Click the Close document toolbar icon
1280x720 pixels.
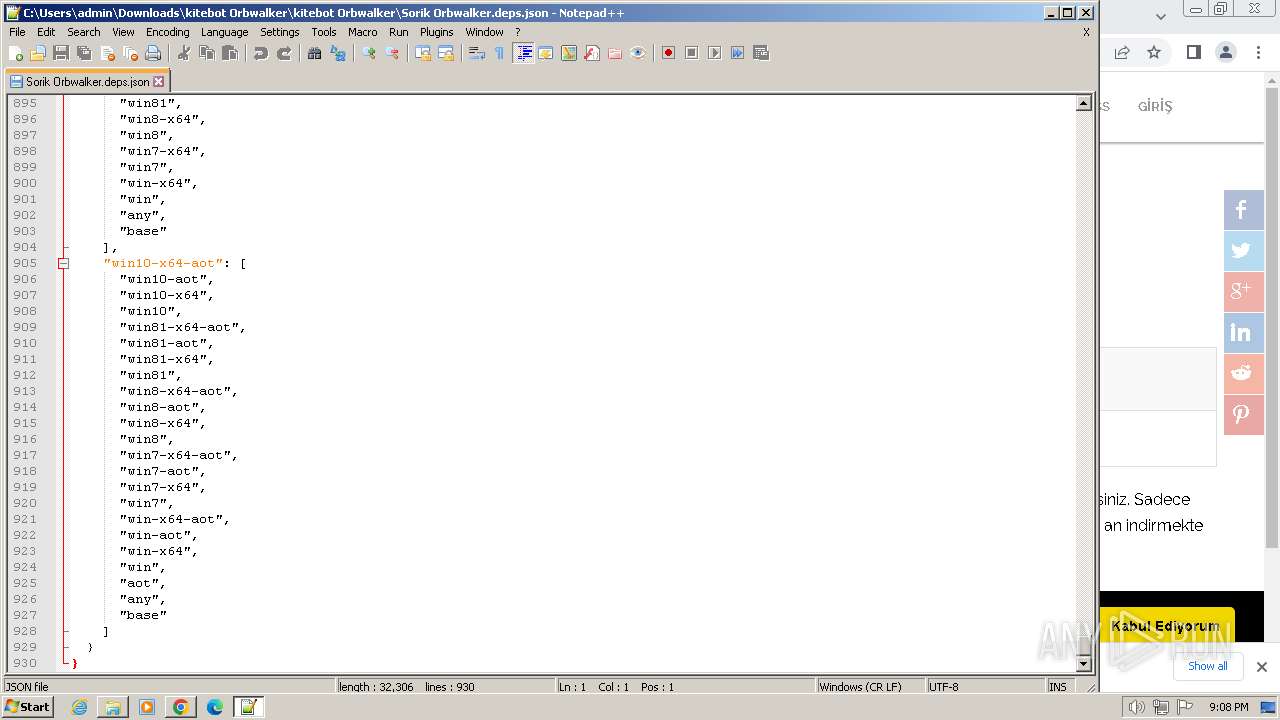[x=107, y=53]
